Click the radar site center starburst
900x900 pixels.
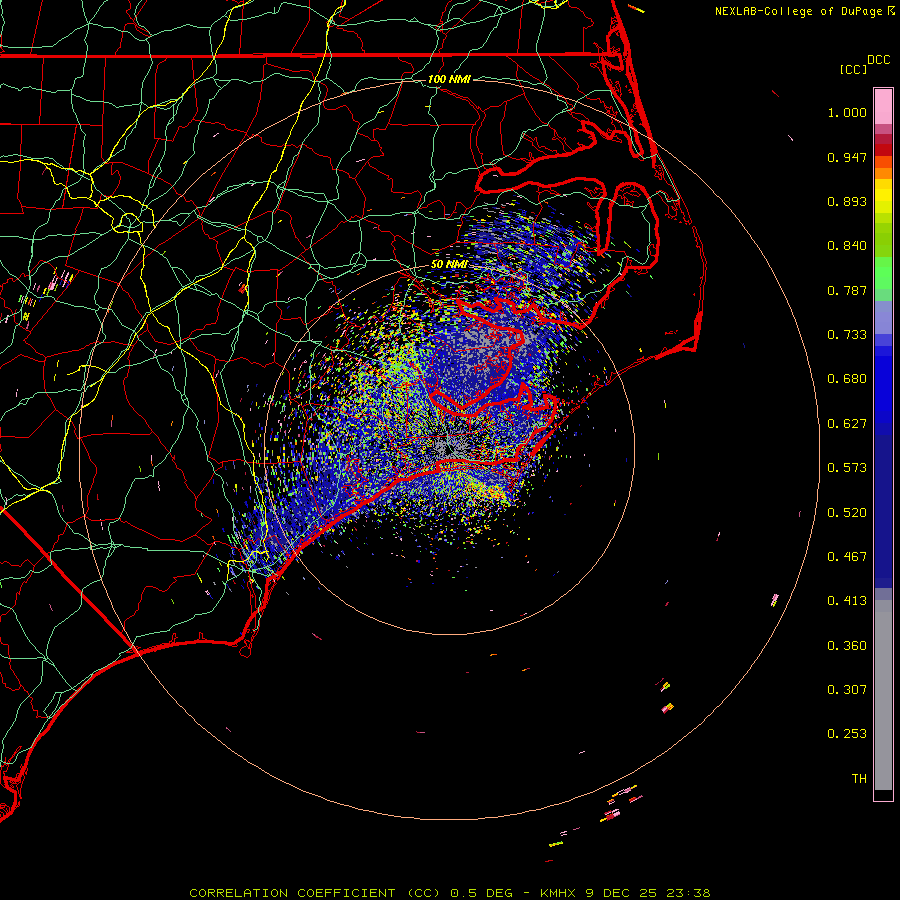(449, 449)
